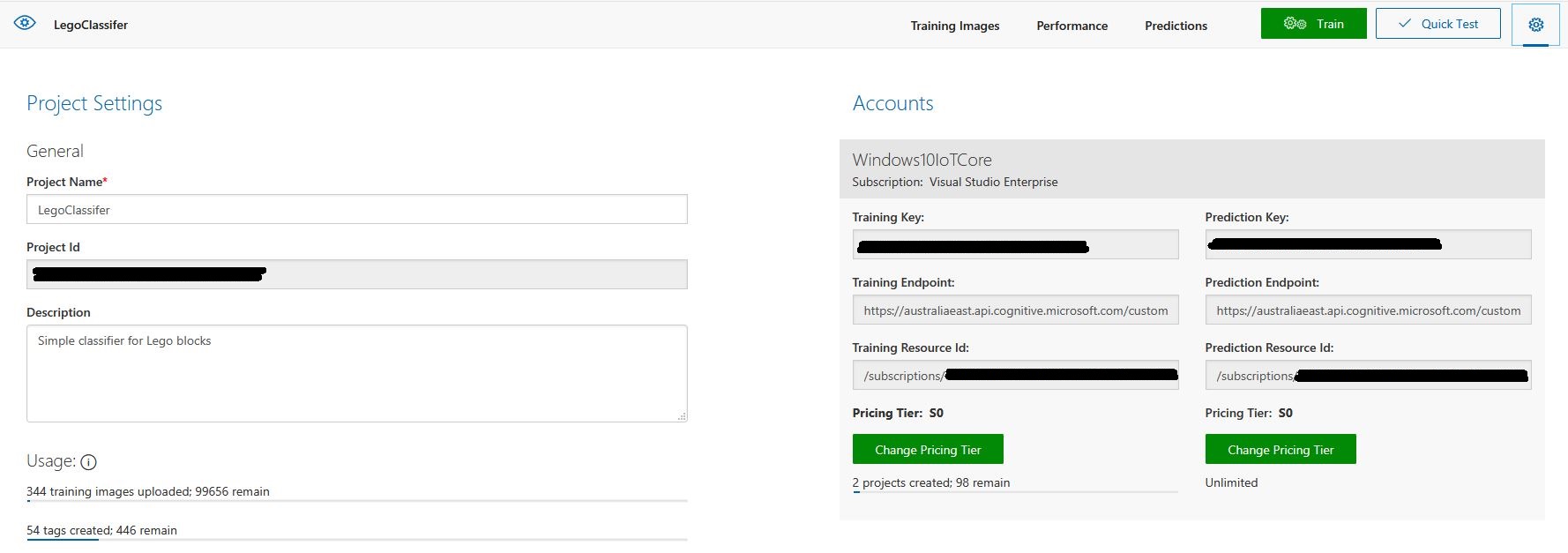The width and height of the screenshot is (1568, 553).
Task: Click the Project Name input field
Action: (x=356, y=210)
